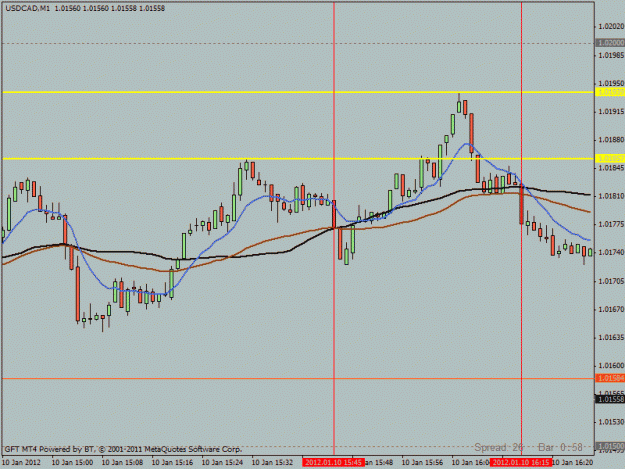Click the 10 Jan 15:56 time label
The height and width of the screenshot is (469, 625).
pyautogui.click(x=422, y=462)
